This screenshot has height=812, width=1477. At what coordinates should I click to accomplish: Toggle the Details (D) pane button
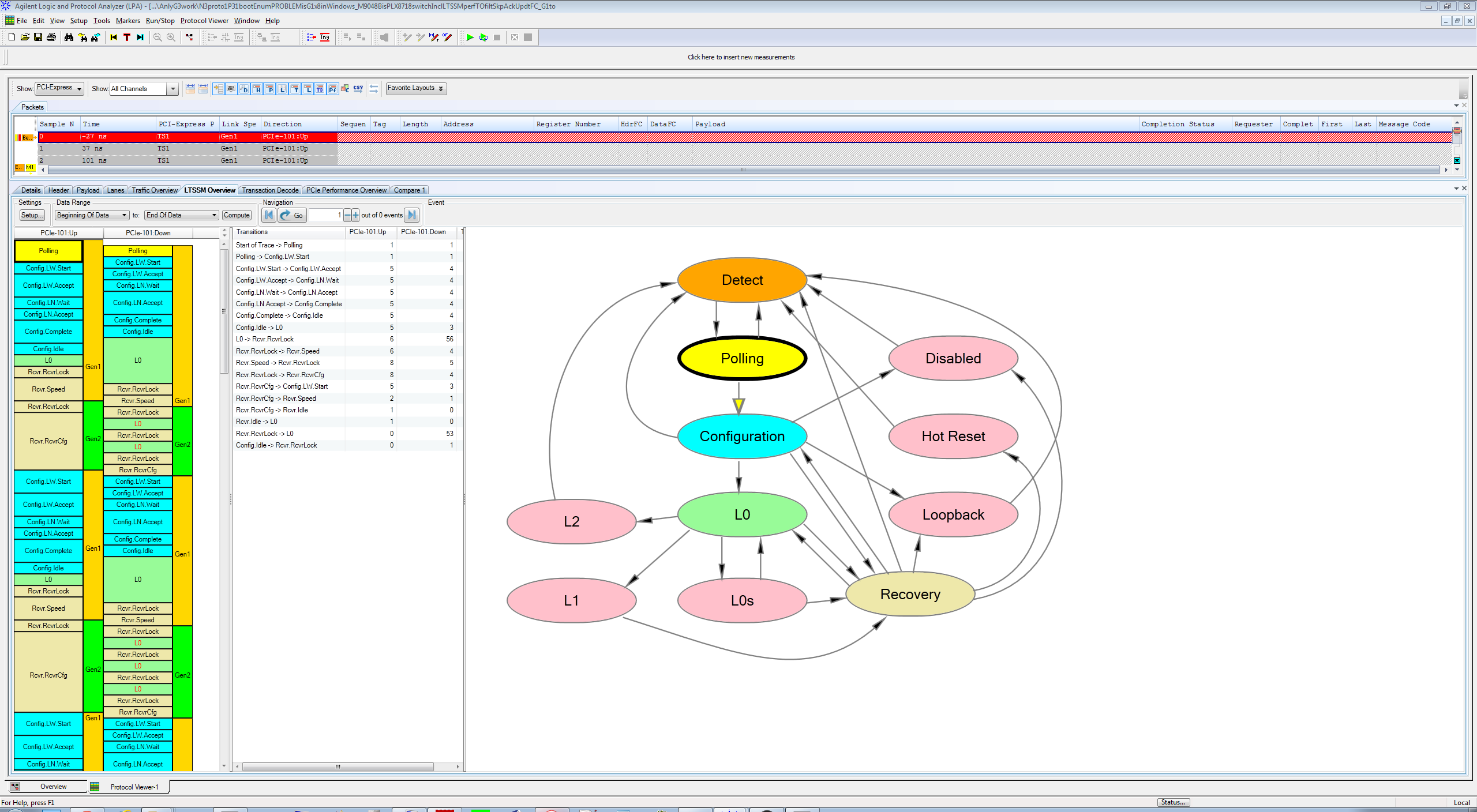244,89
